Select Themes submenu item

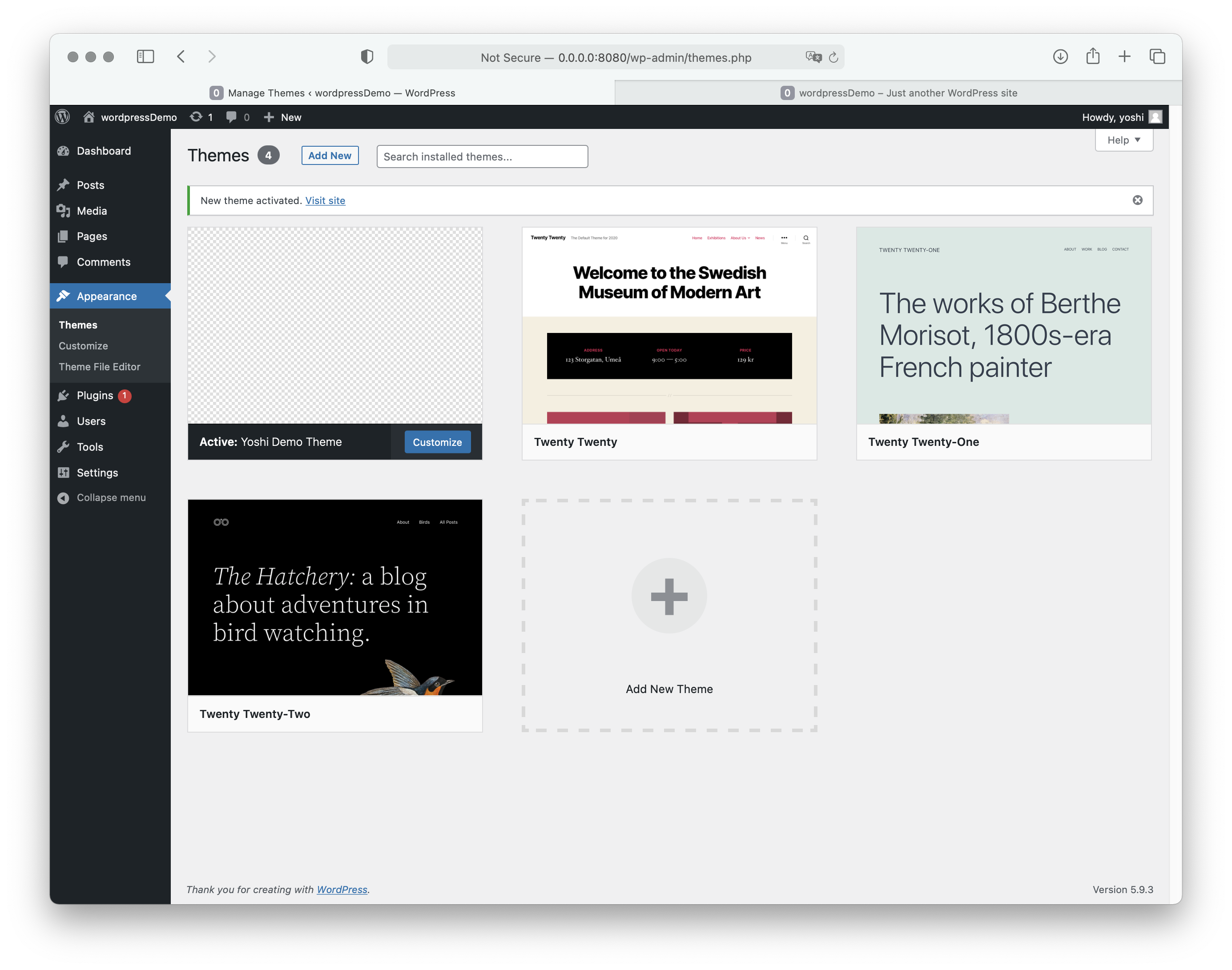click(78, 325)
